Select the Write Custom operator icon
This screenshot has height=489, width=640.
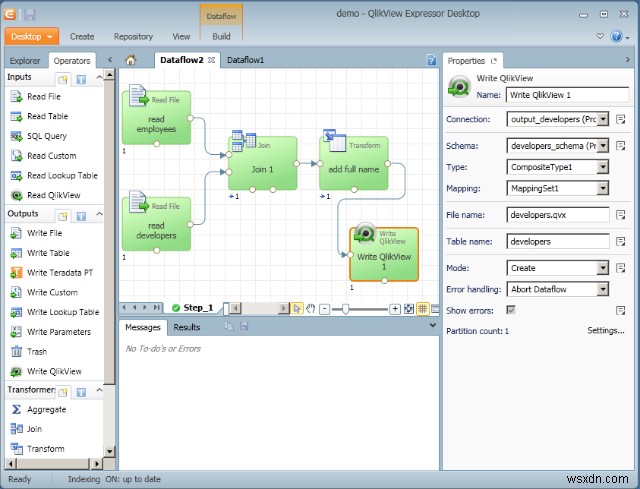pyautogui.click(x=16, y=292)
